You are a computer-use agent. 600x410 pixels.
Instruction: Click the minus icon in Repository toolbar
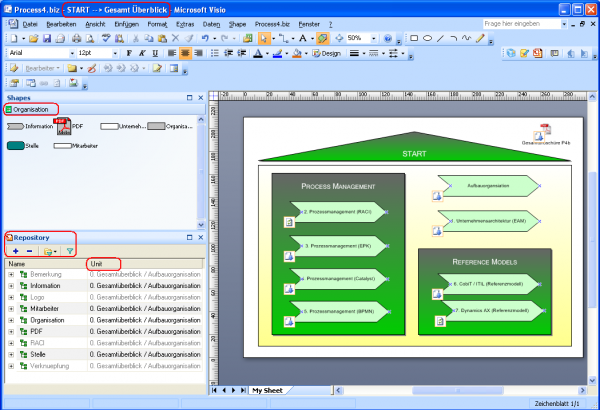29,251
